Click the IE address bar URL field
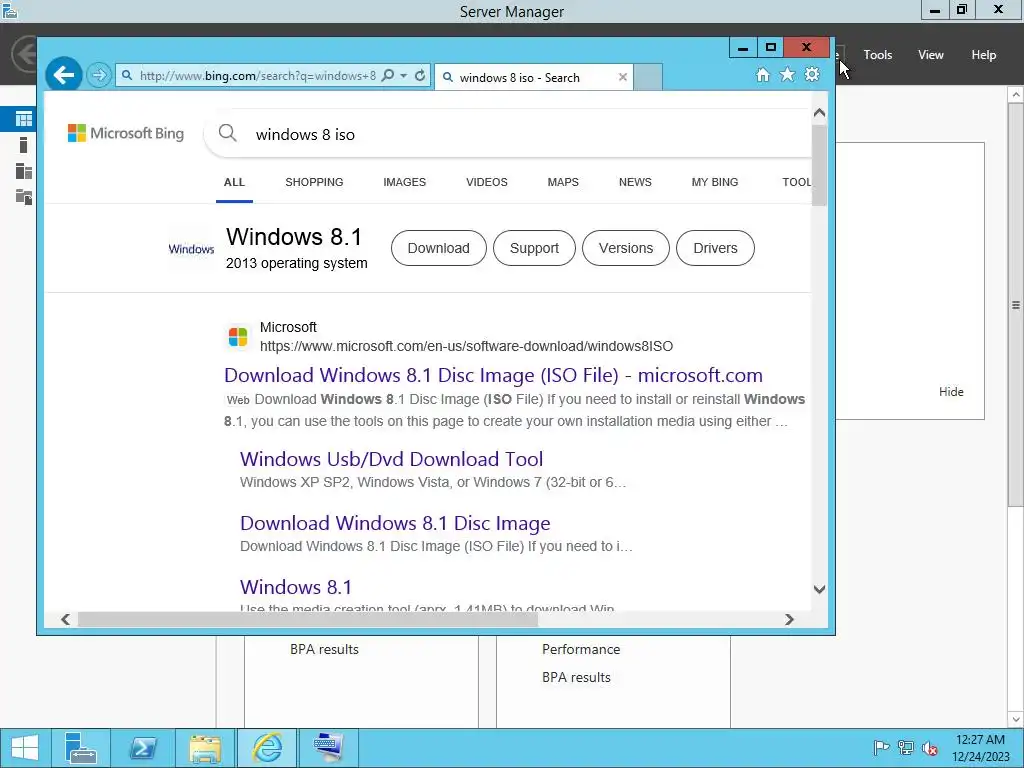 tap(257, 76)
